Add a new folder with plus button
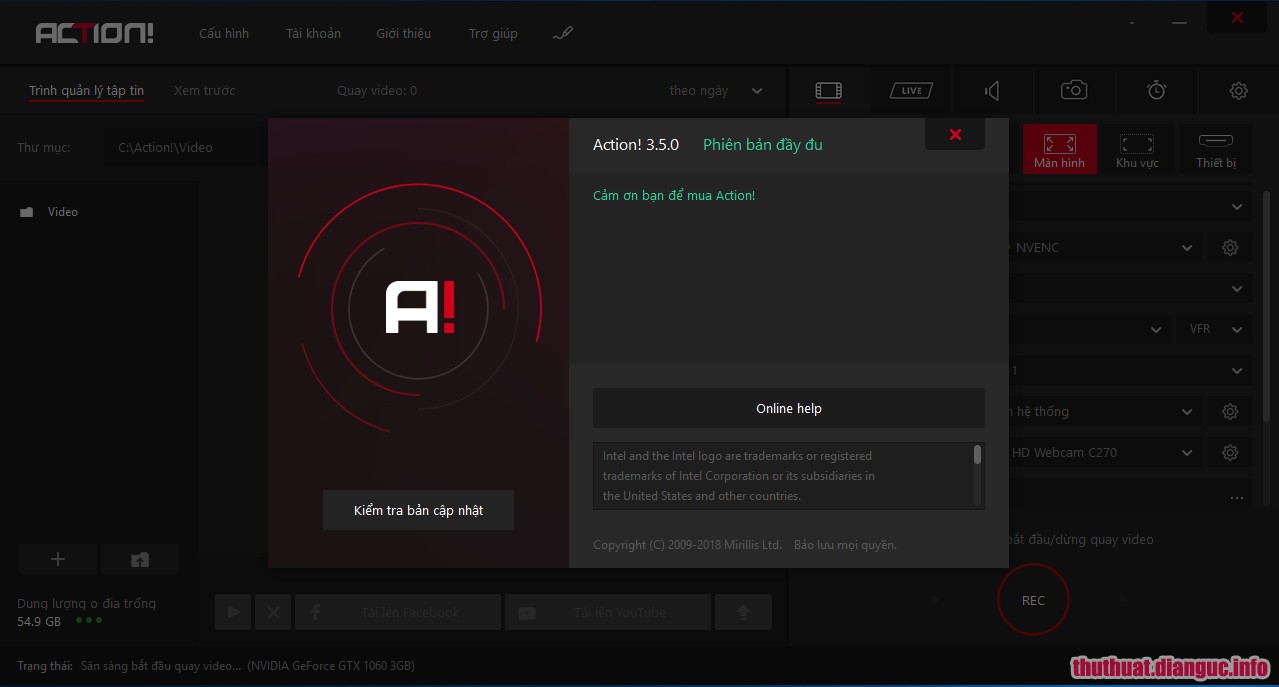The height and width of the screenshot is (687, 1279). click(58, 559)
